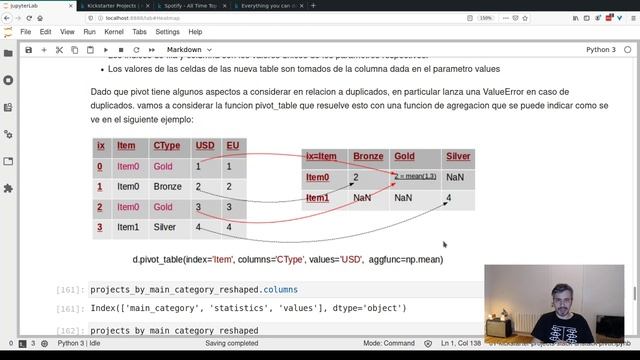Open the Settings menu
Screen dimensions: 640x360
click(x=167, y=32)
